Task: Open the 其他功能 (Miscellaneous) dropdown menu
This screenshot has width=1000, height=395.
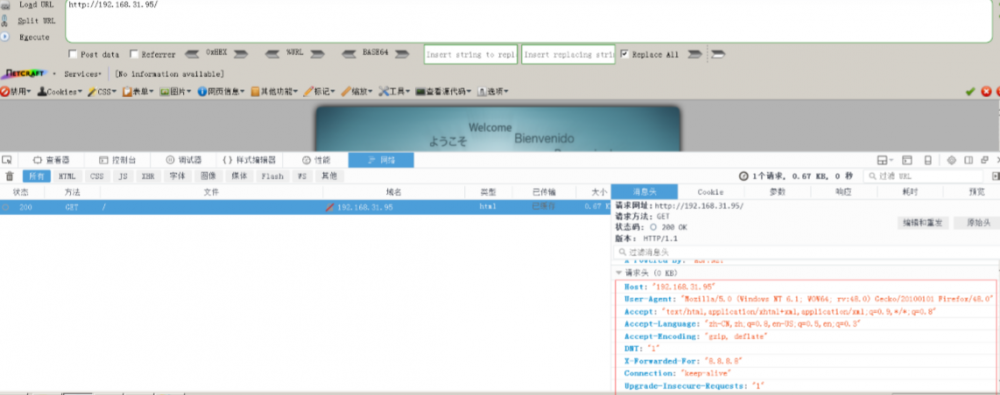Action: pyautogui.click(x=274, y=92)
